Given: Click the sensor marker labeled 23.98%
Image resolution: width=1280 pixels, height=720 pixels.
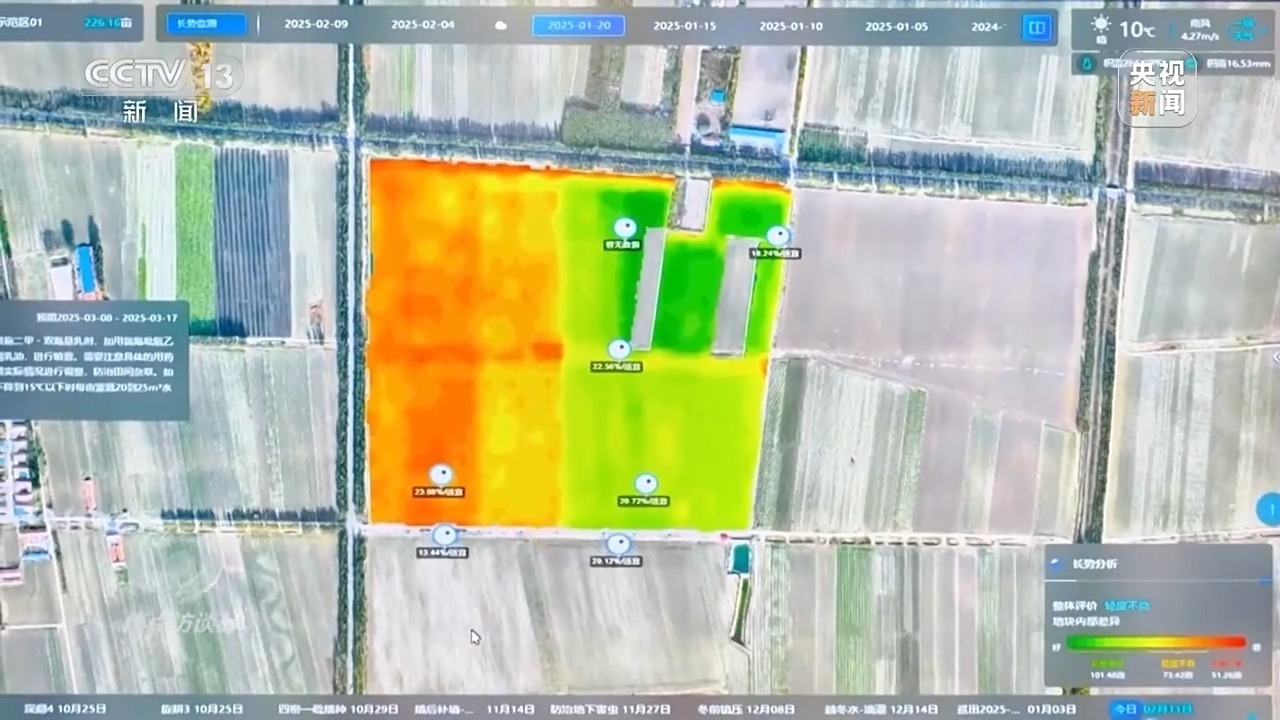Looking at the screenshot, I should click(441, 475).
